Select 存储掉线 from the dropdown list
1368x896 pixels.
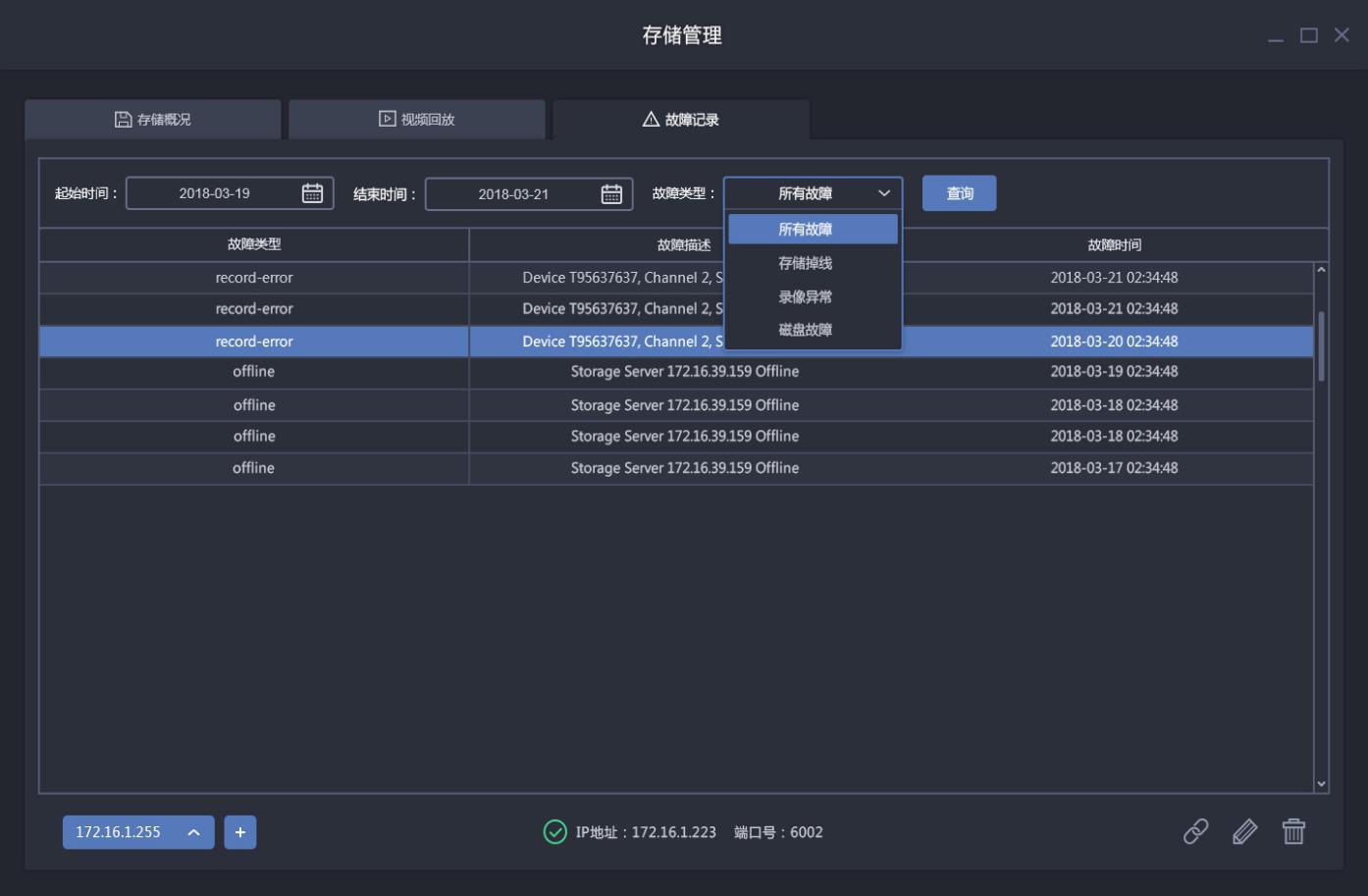pos(805,263)
